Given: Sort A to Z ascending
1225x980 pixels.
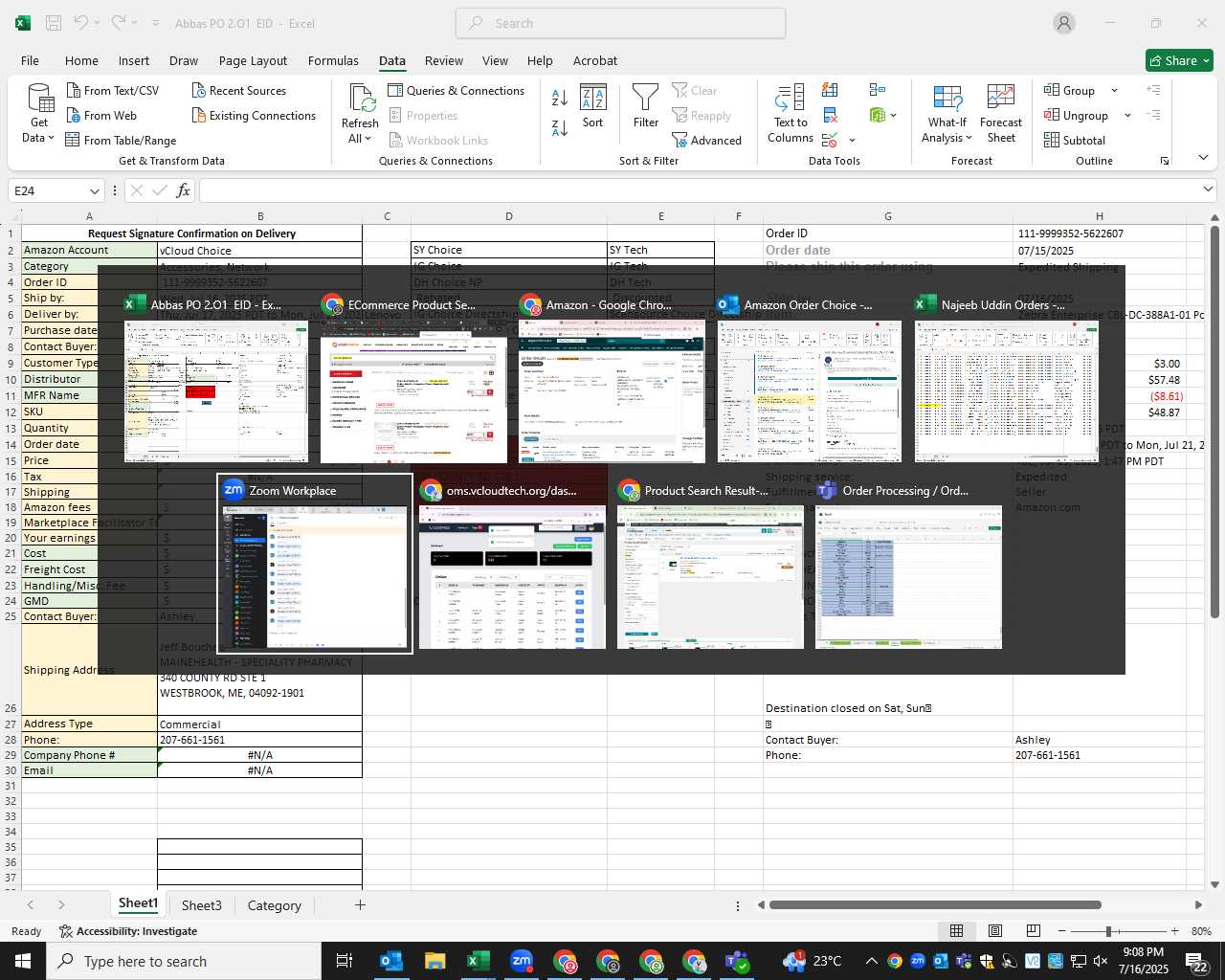Looking at the screenshot, I should point(560,98).
